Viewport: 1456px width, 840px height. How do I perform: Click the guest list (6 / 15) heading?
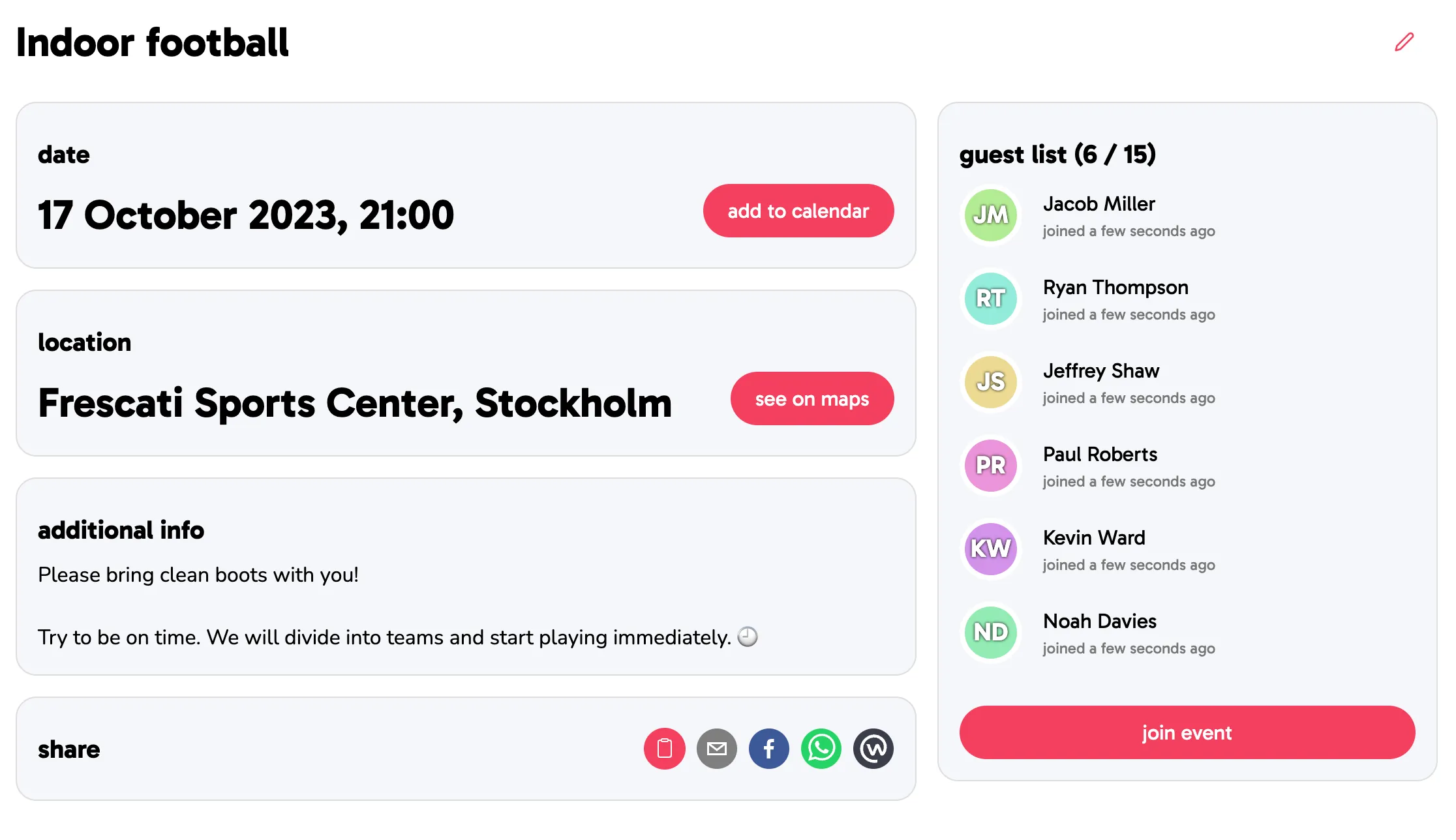click(x=1057, y=155)
